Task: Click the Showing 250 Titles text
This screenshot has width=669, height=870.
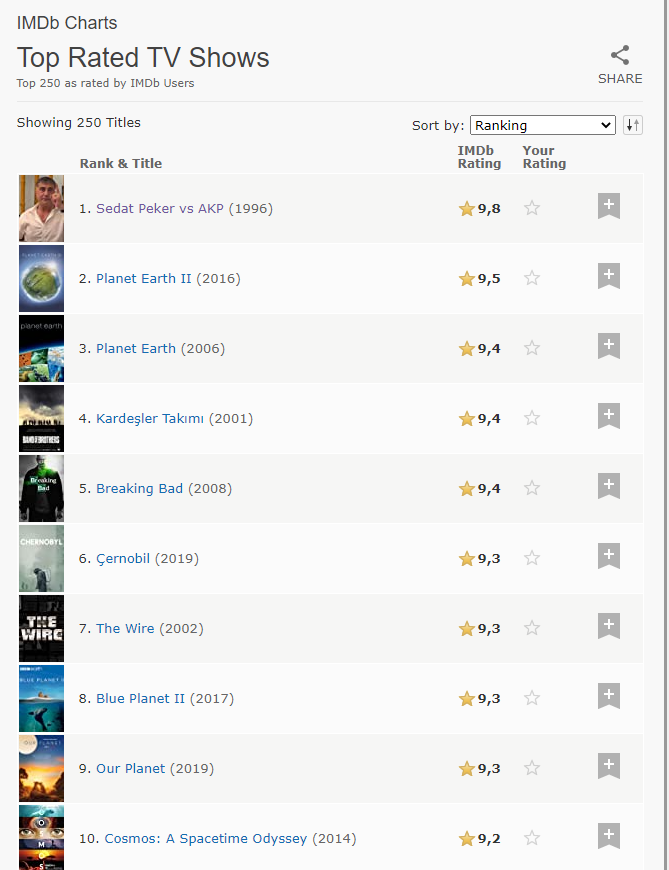Action: pyautogui.click(x=79, y=123)
